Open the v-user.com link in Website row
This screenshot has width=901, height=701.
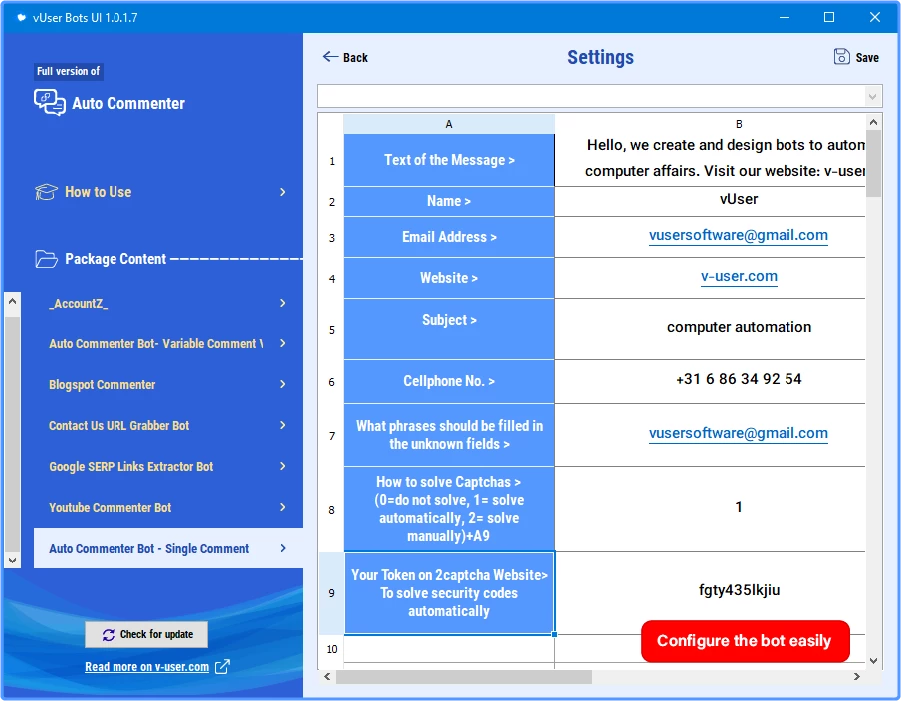739,276
